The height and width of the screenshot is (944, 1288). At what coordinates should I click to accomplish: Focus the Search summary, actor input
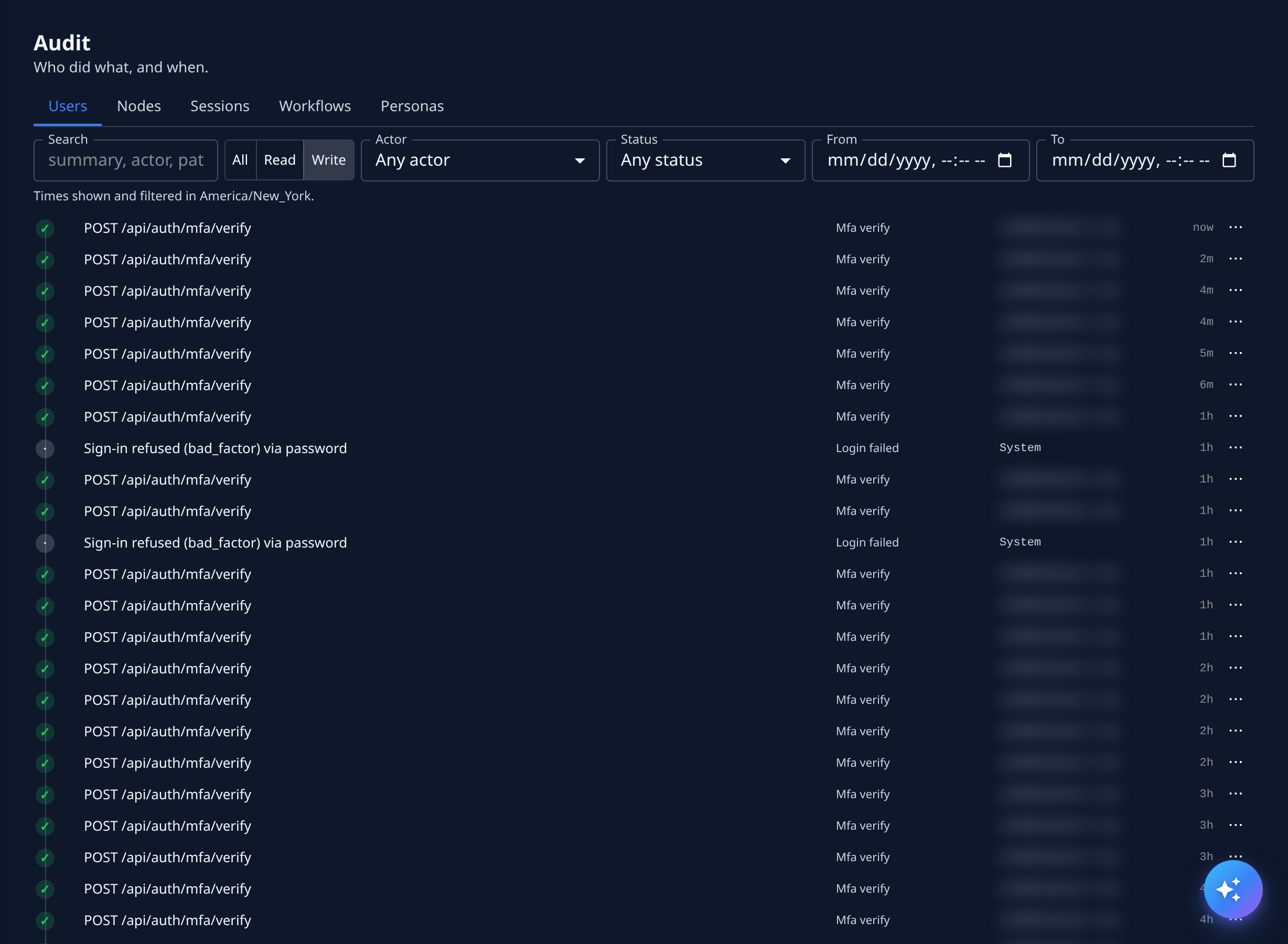tap(126, 160)
